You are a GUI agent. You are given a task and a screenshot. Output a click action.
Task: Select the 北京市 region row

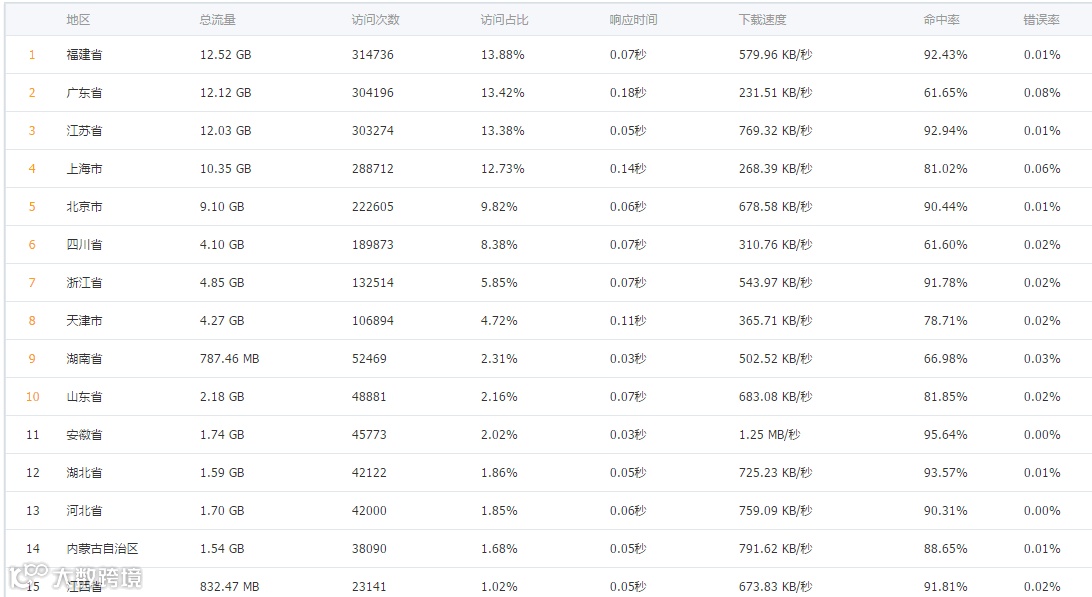pos(84,207)
